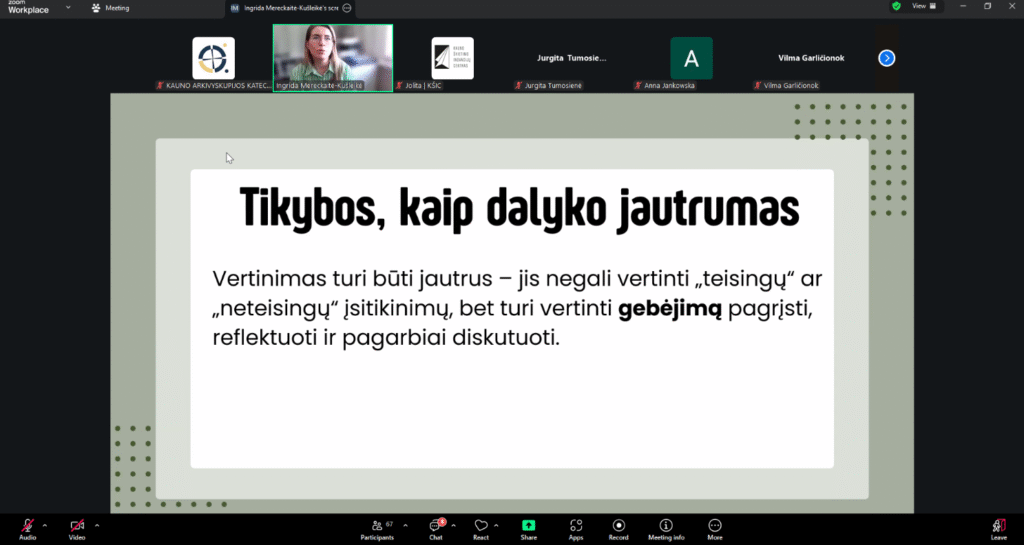Open Meeting info
The image size is (1024, 545).
(666, 527)
